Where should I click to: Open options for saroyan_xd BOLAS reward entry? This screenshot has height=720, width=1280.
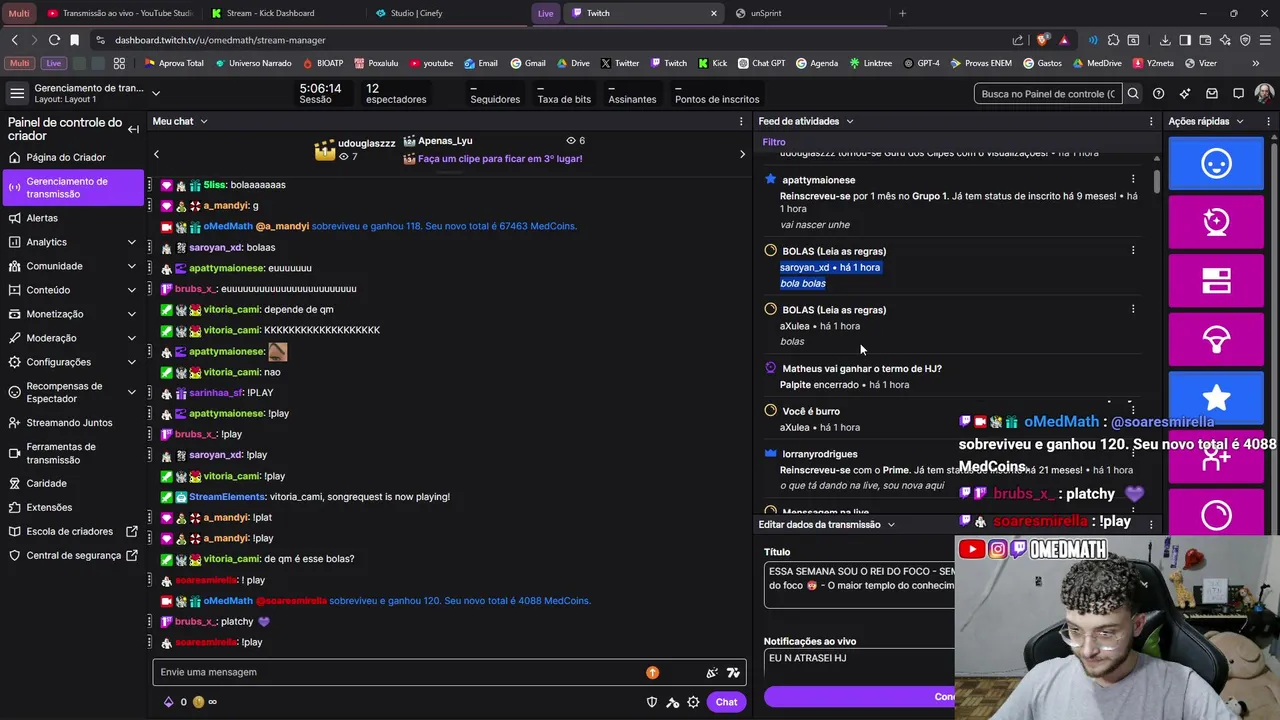1133,250
